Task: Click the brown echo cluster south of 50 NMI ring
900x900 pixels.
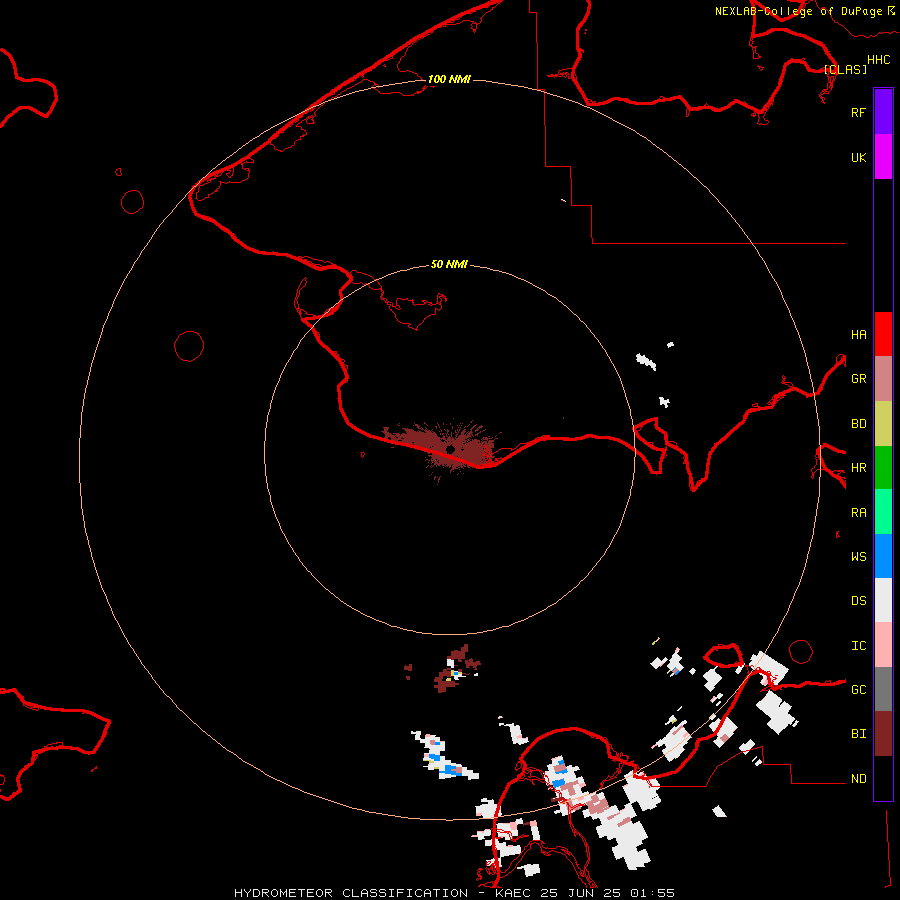Action: [x=455, y=669]
